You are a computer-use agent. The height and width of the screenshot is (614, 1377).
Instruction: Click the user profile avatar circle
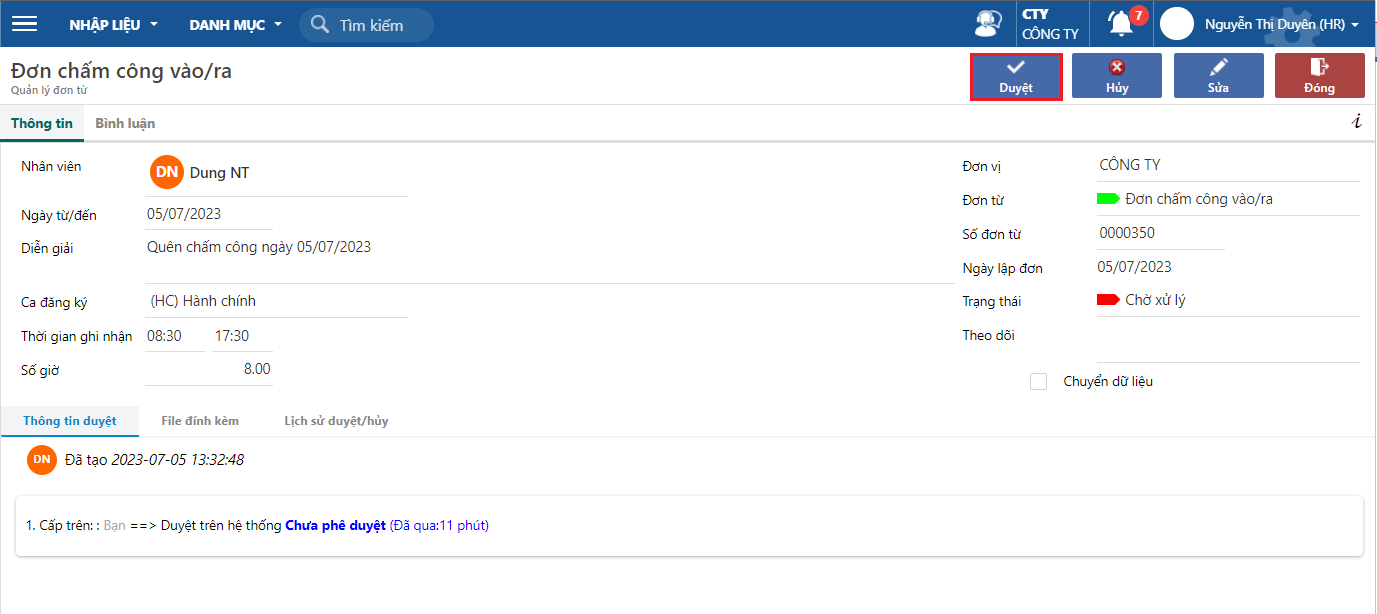click(1176, 24)
